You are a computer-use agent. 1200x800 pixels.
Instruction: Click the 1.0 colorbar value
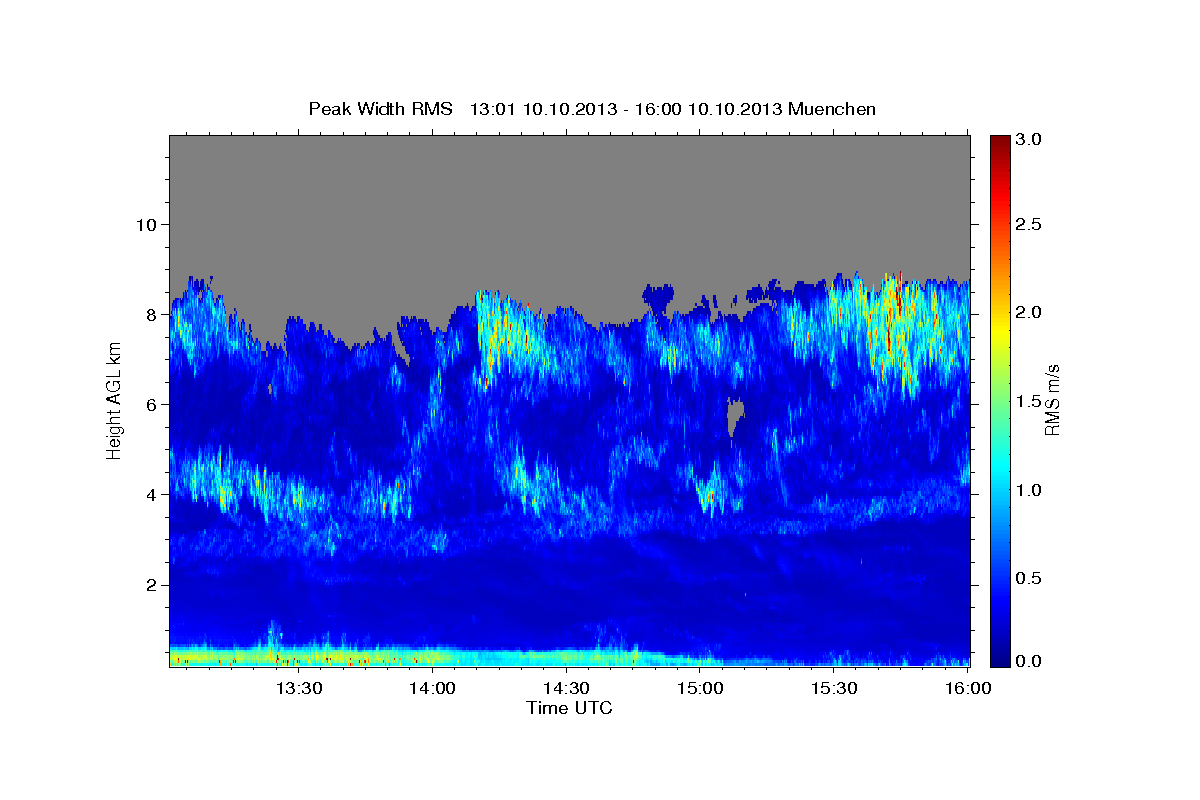(x=1029, y=490)
